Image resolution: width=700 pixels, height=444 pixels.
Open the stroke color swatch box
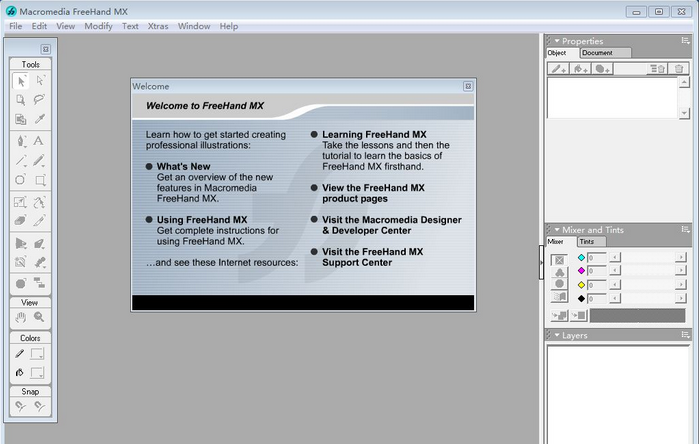37,354
